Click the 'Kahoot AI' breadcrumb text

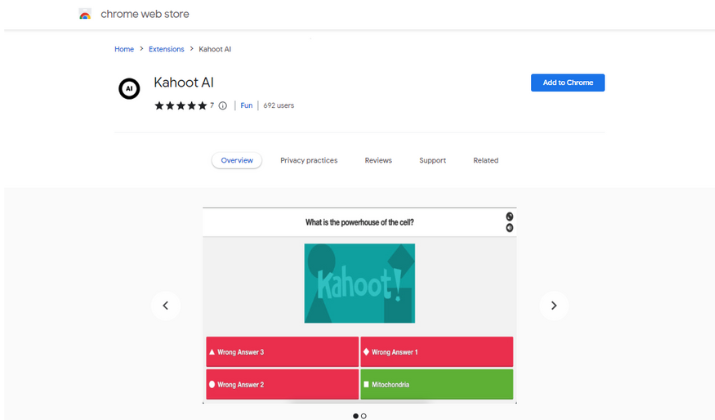coord(215,49)
